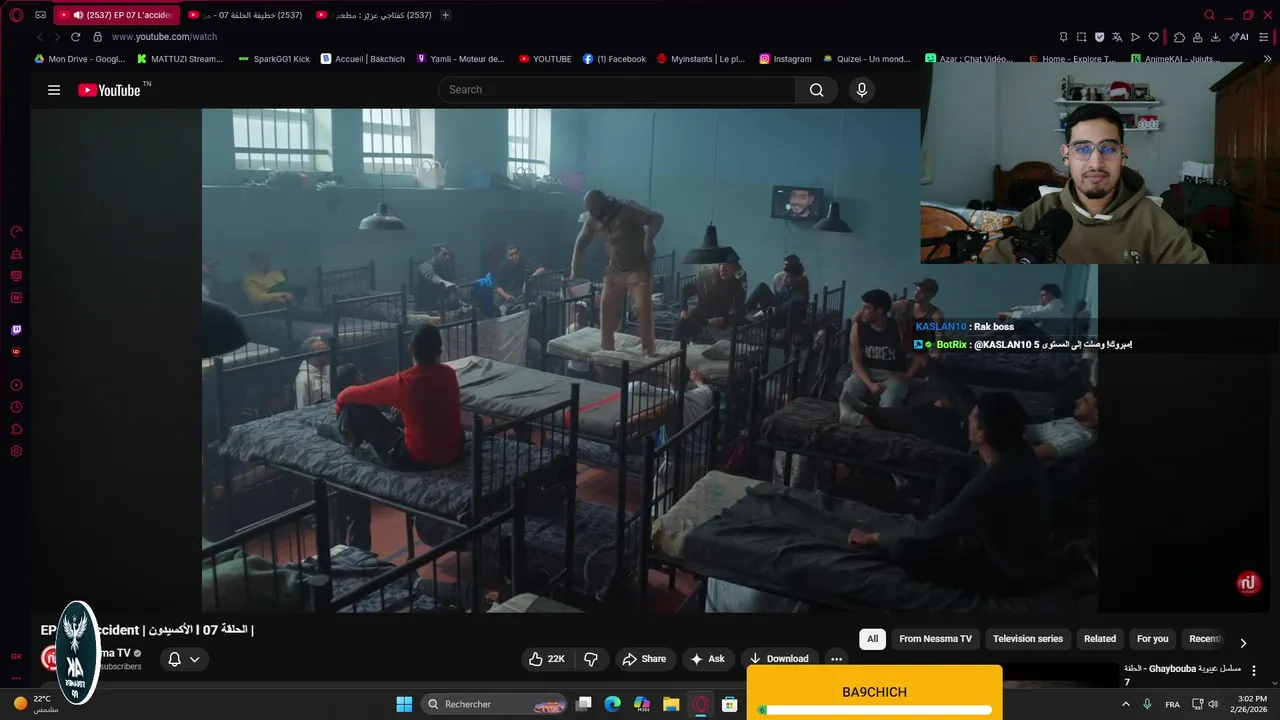Open the player play-arrow toolbar icon
Screen dimensions: 1280x720
point(1135,37)
